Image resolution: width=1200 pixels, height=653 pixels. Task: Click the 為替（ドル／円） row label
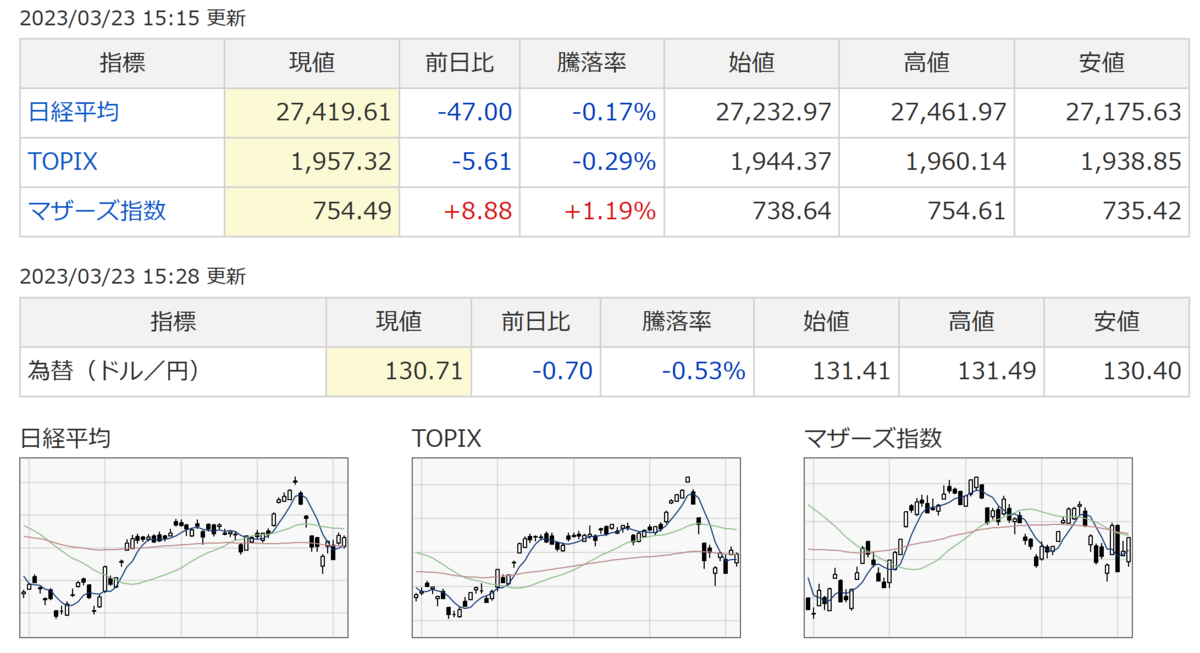[x=113, y=371]
